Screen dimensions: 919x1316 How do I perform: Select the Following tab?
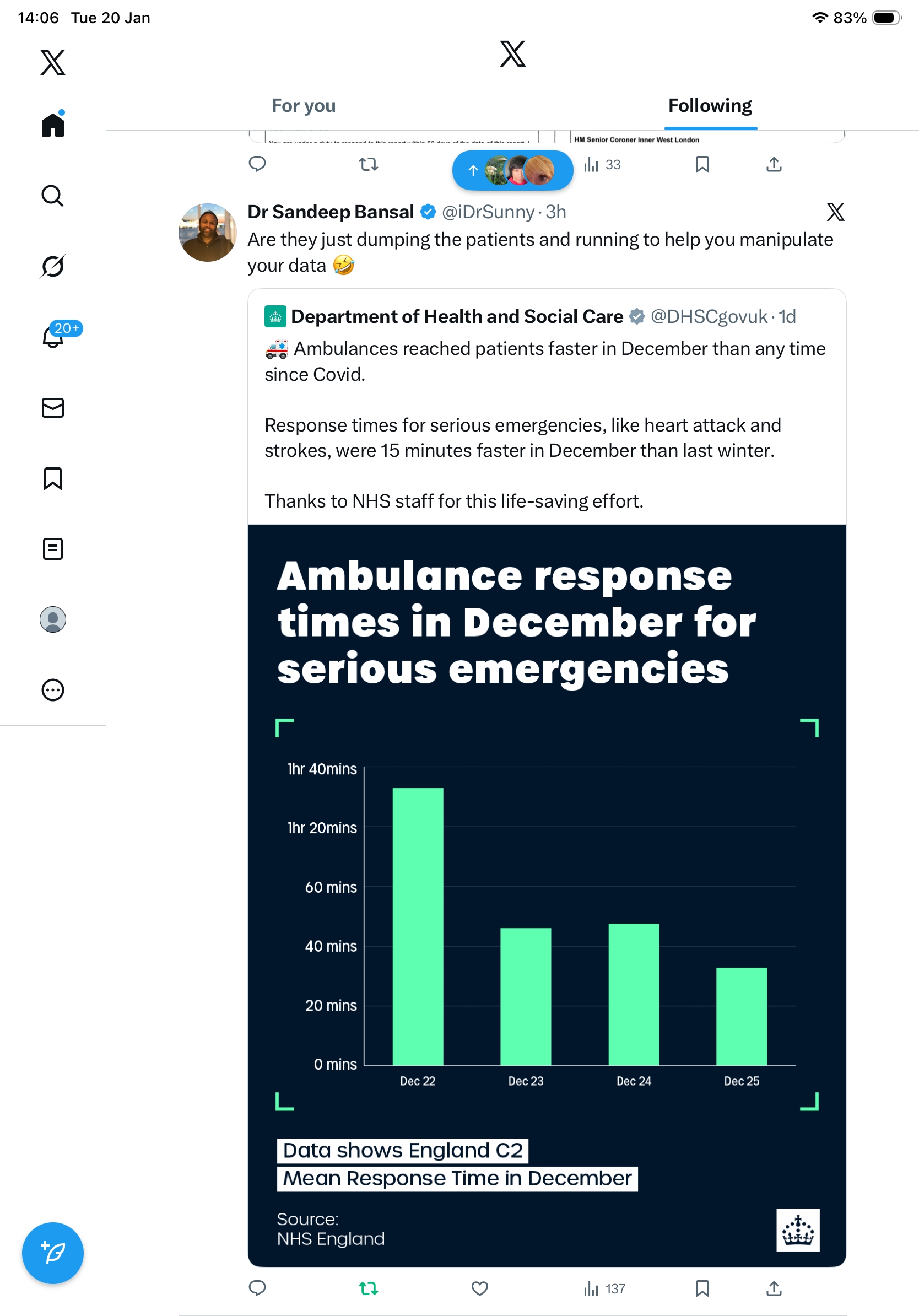(710, 106)
